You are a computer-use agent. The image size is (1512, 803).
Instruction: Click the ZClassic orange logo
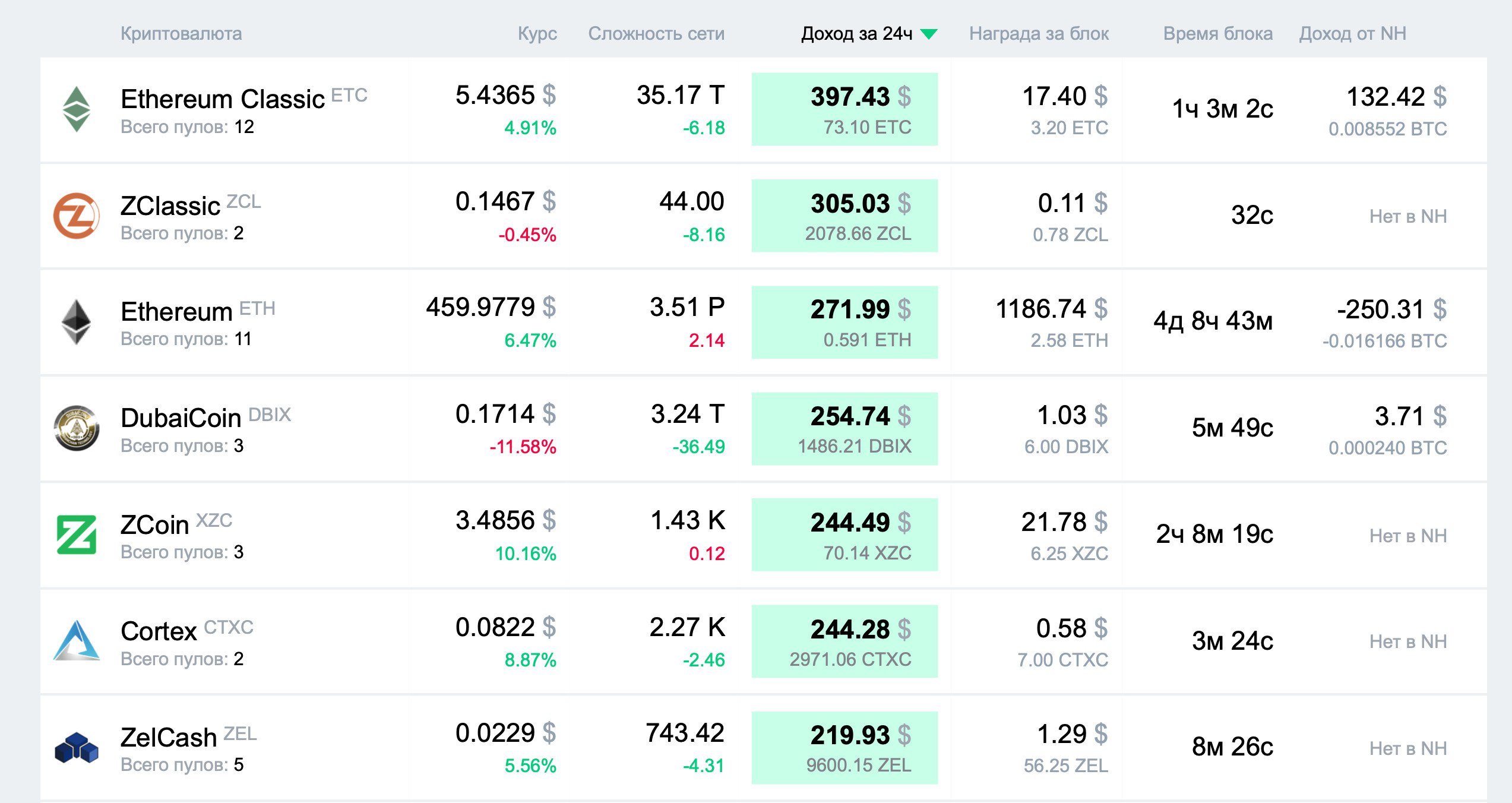(77, 216)
